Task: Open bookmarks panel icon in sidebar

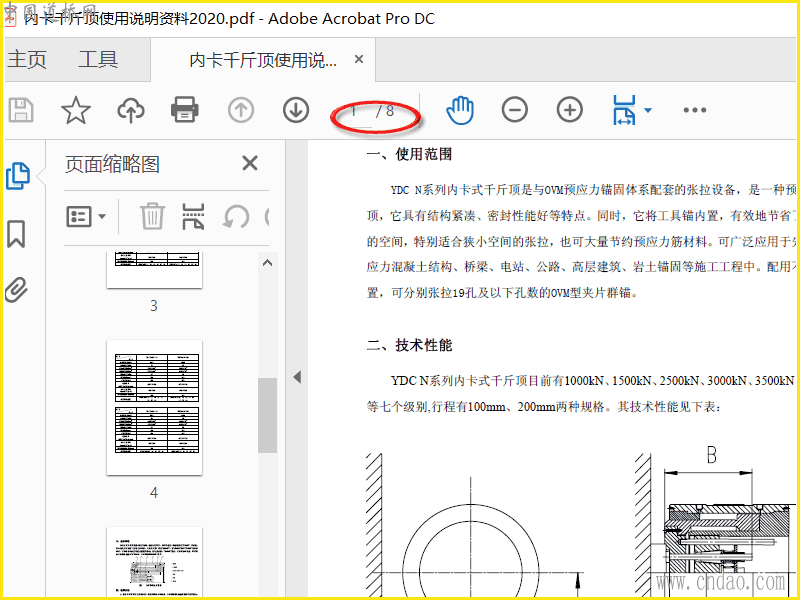Action: pyautogui.click(x=16, y=234)
